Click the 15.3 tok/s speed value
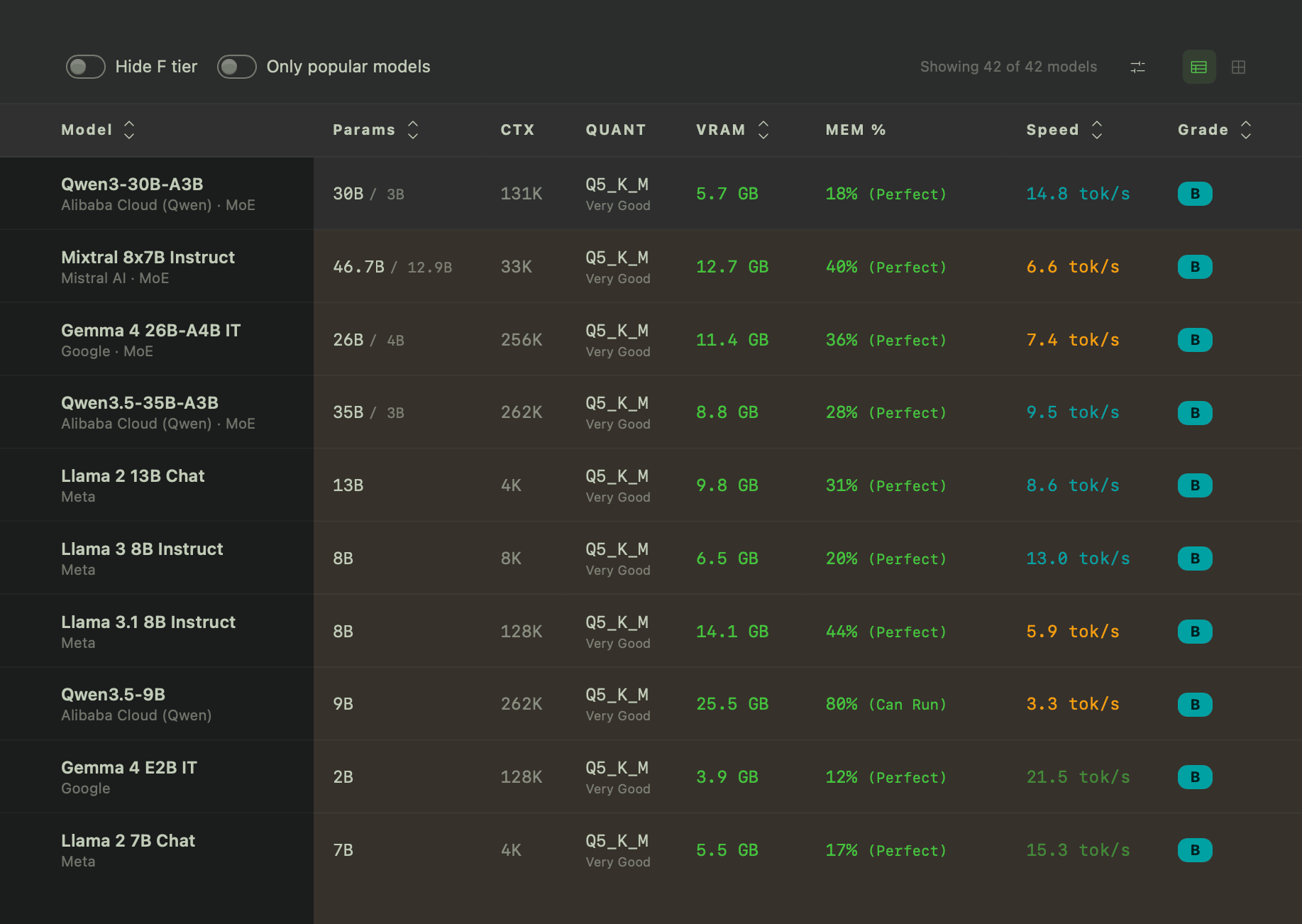1302x924 pixels. (x=1078, y=850)
